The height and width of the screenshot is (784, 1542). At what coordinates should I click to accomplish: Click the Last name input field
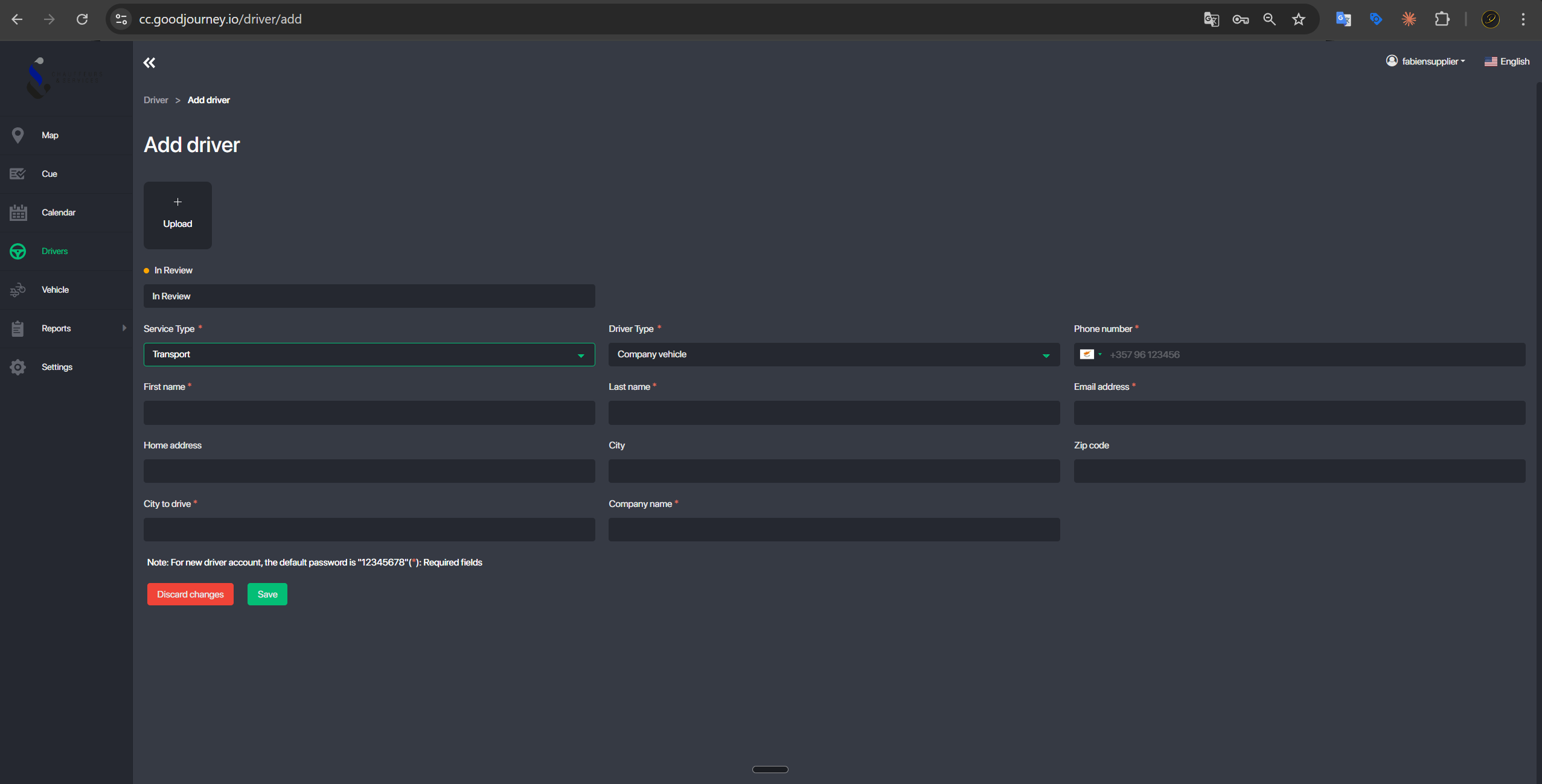tap(834, 413)
